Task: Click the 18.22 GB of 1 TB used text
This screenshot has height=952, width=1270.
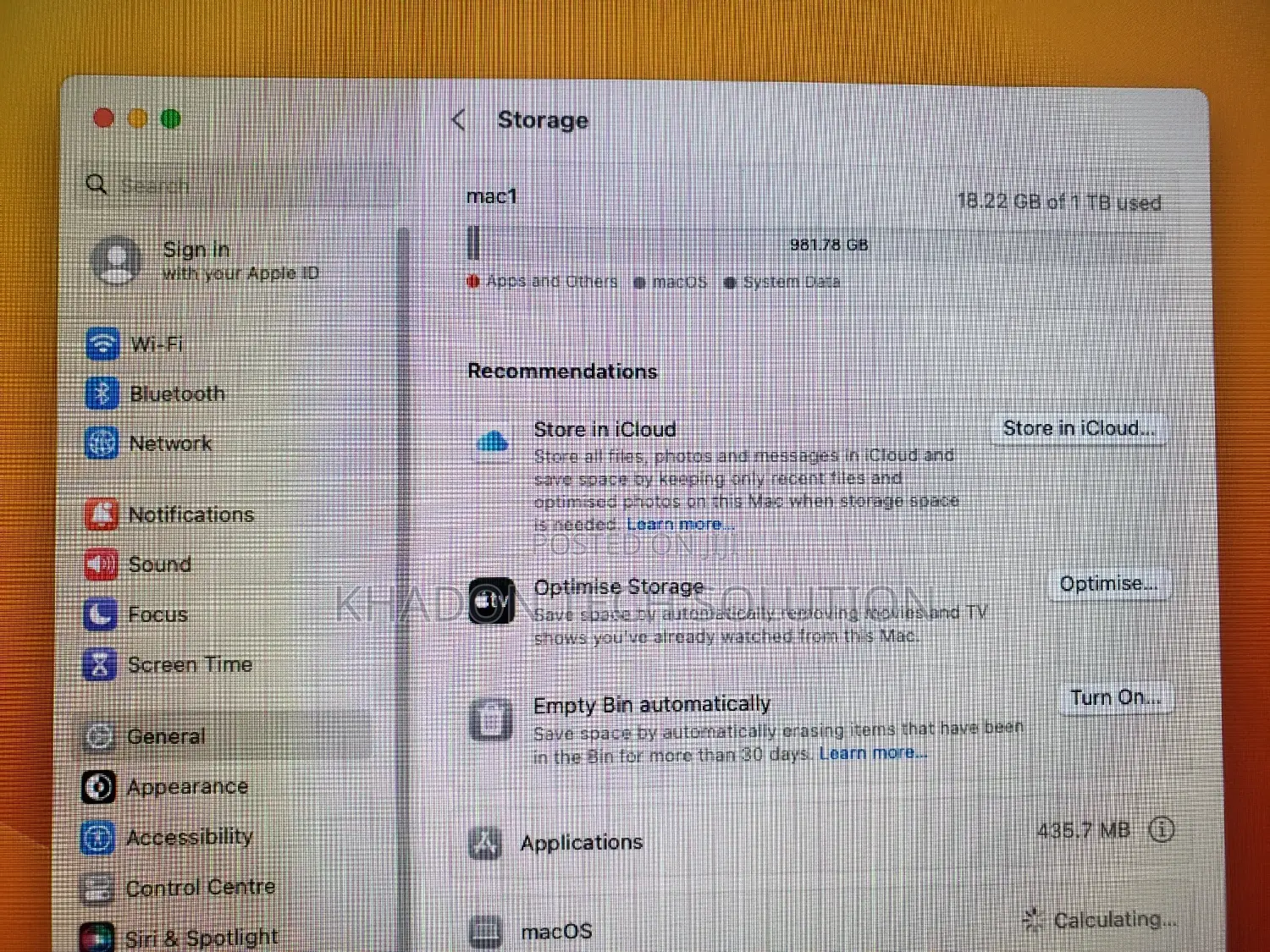Action: pos(1058,201)
